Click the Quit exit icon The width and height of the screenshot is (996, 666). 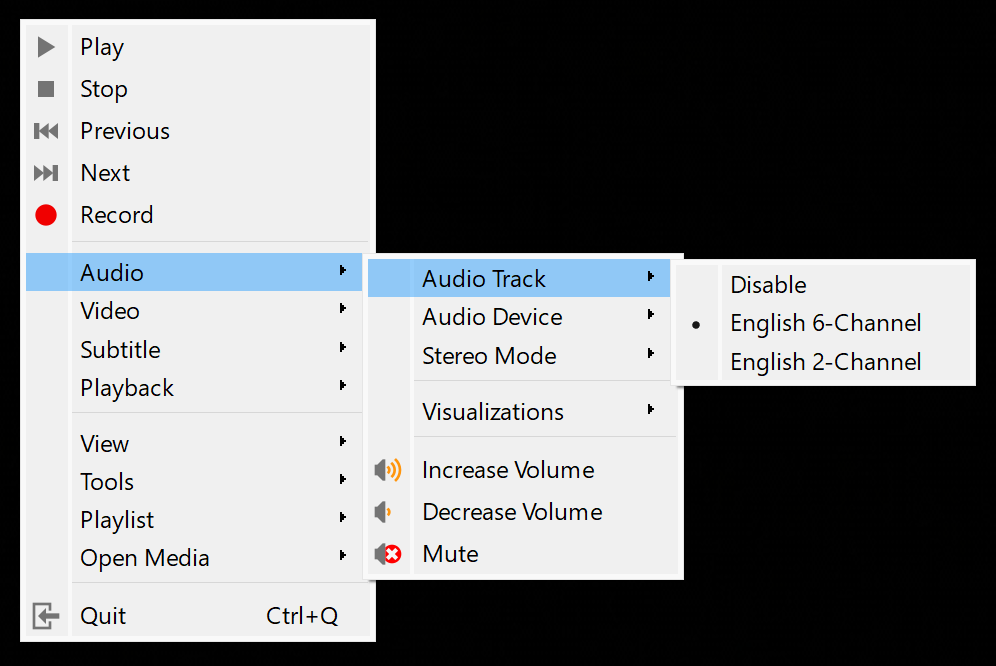point(46,616)
